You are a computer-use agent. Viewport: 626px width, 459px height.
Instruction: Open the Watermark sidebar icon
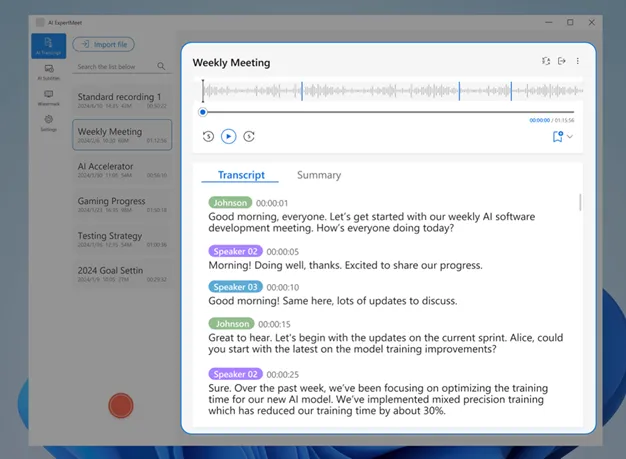[x=48, y=97]
